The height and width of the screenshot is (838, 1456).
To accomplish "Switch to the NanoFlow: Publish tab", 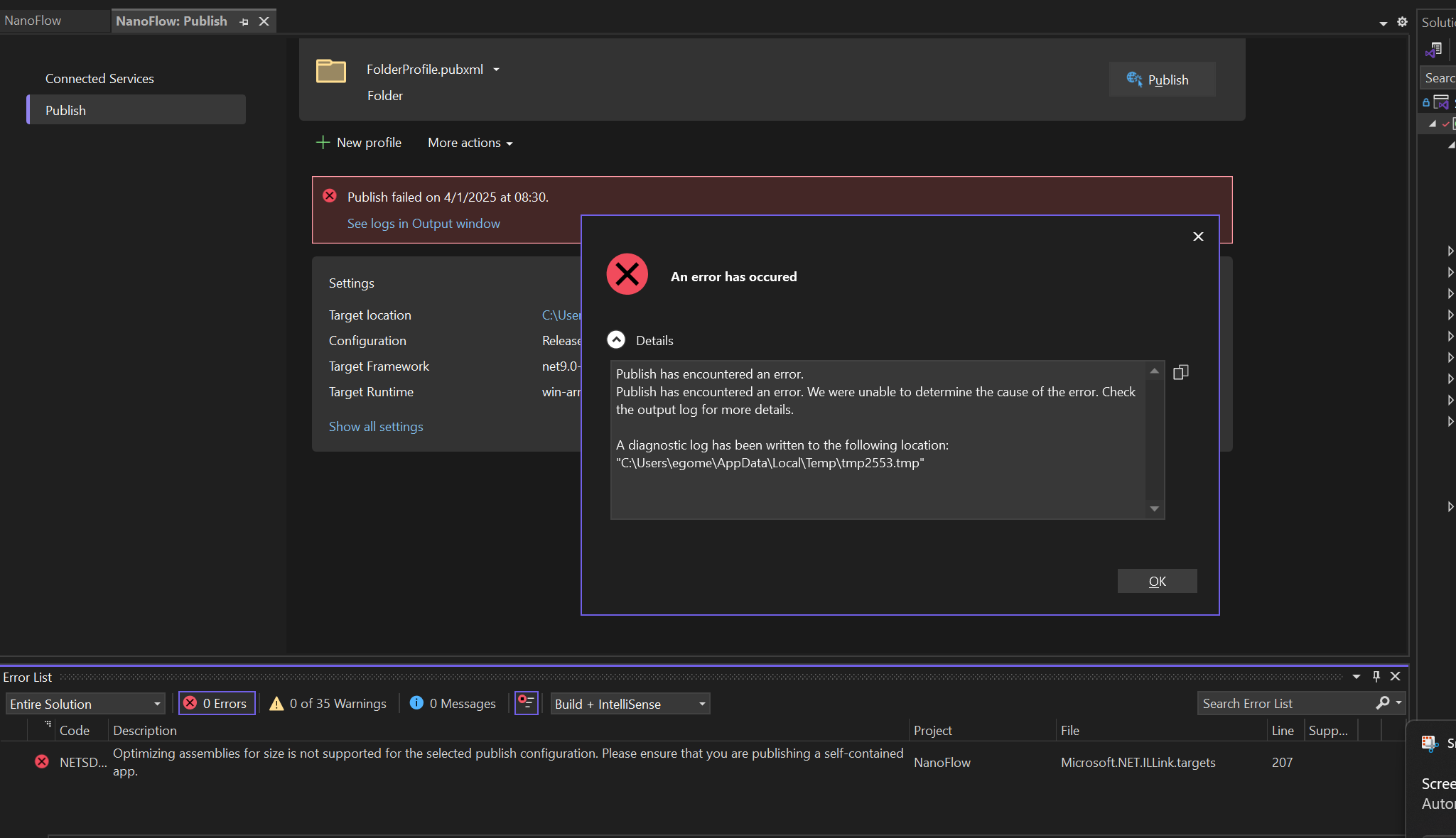I will point(171,21).
